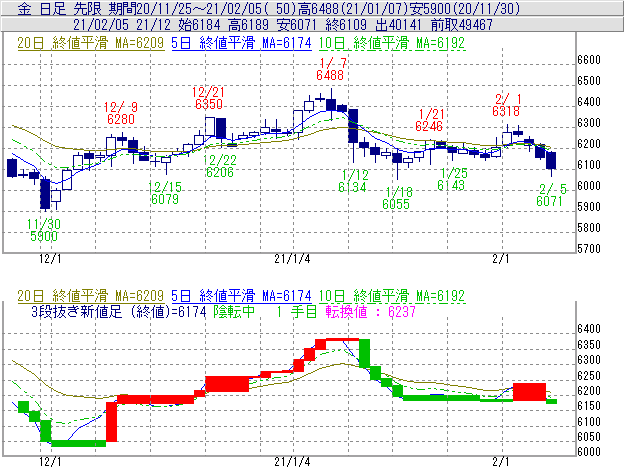Click lower chart's 10日 終値平滑 MA=6192 legend
The height and width of the screenshot is (473, 624).
(x=392, y=296)
